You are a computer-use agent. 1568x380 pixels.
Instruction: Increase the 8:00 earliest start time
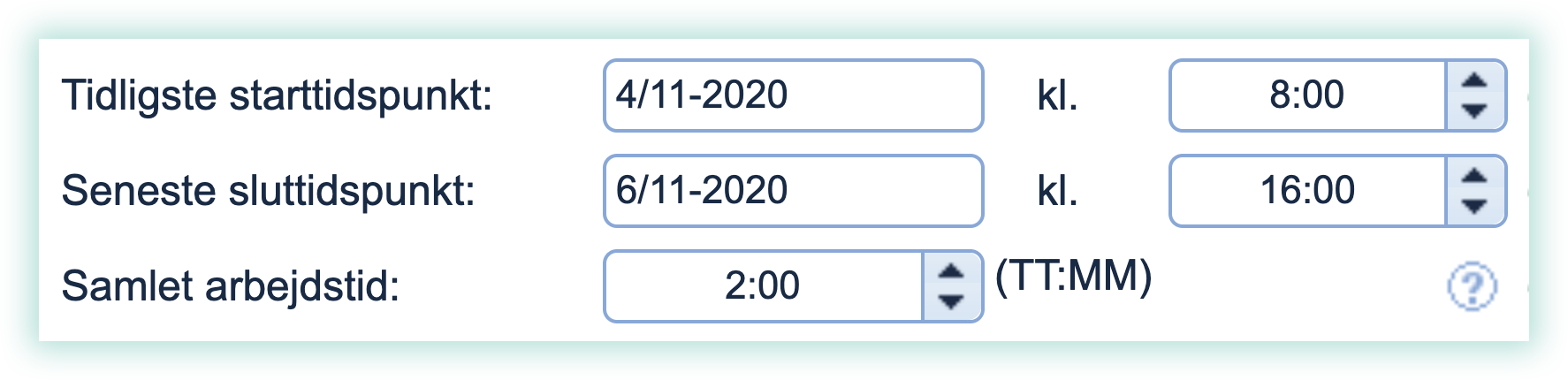point(1473,80)
